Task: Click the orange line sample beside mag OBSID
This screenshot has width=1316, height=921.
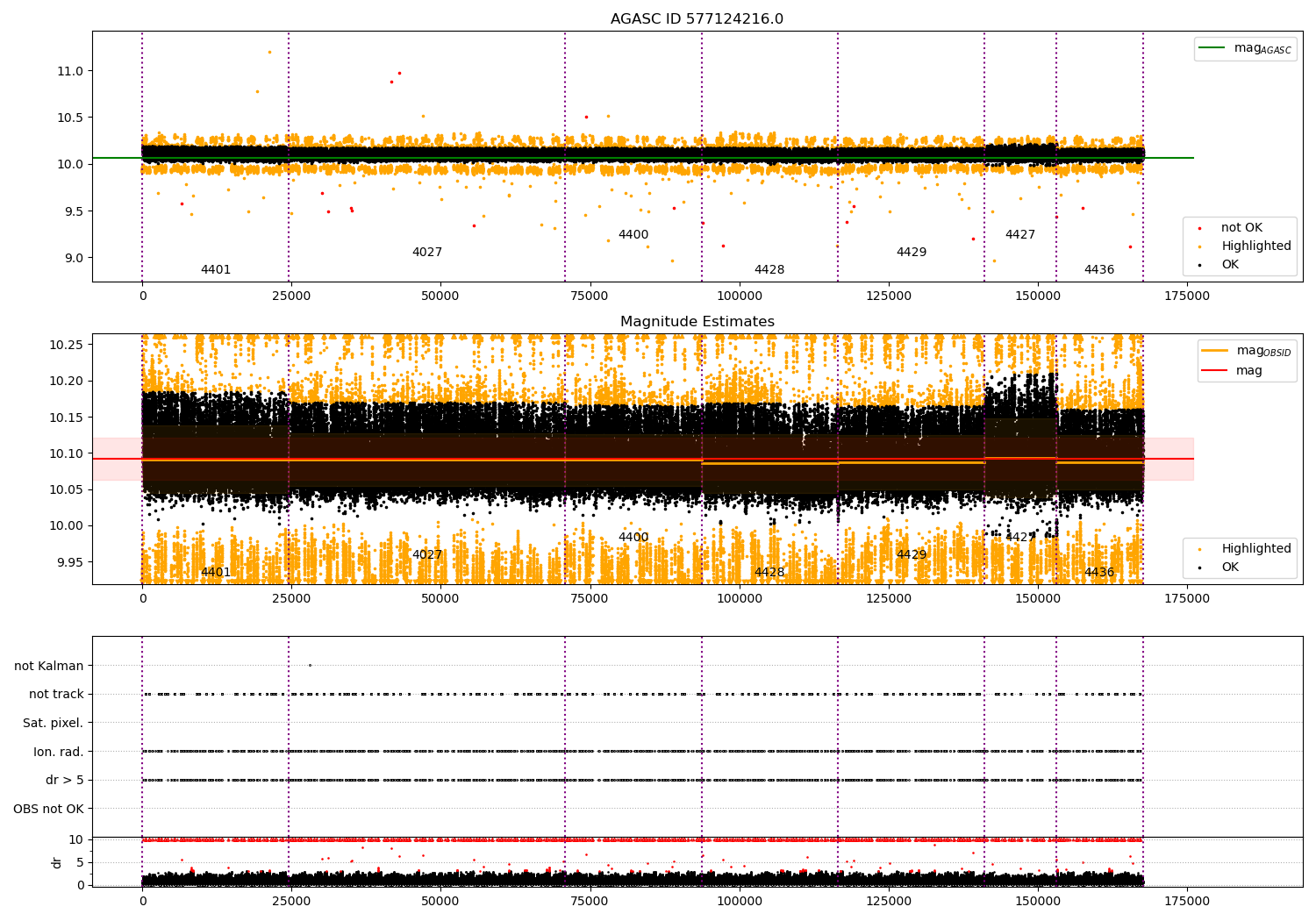Action: (x=1215, y=351)
